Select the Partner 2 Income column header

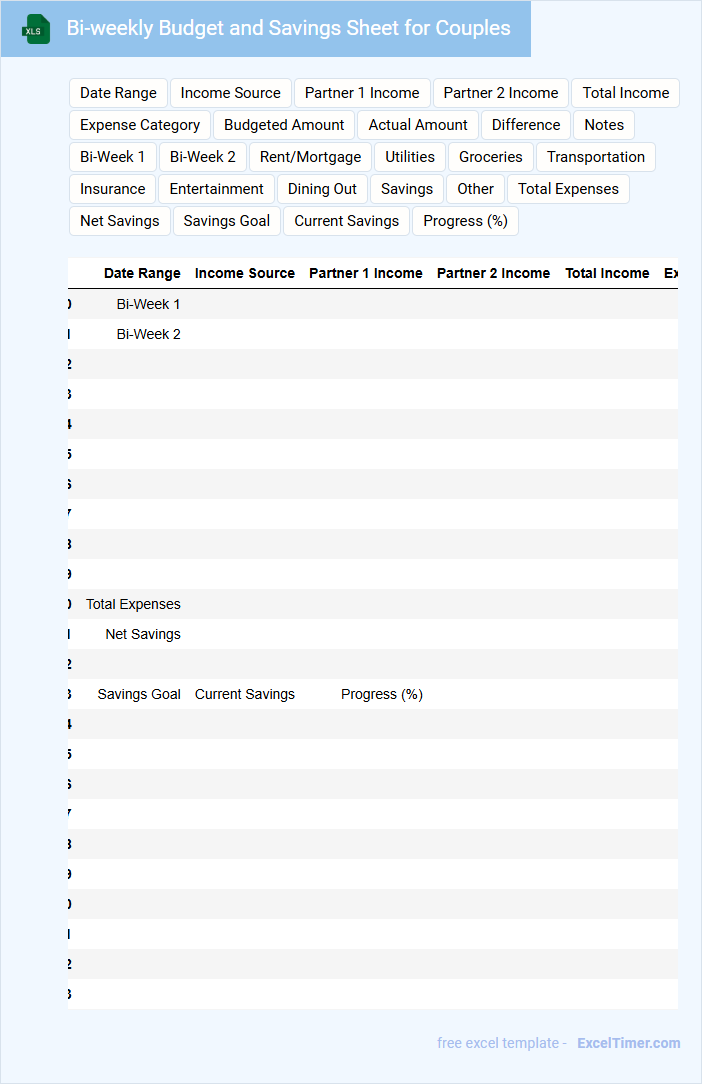(x=493, y=273)
